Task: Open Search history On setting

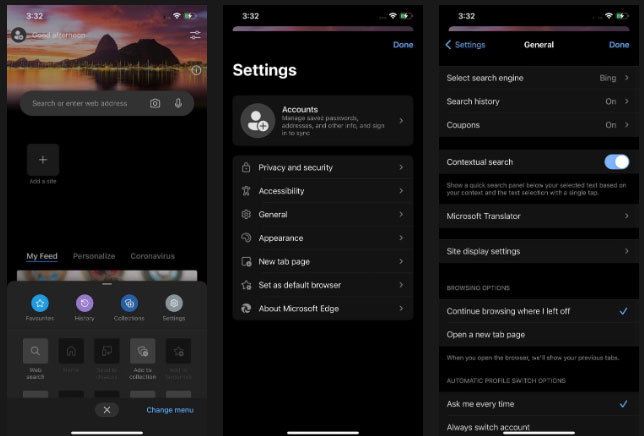Action: (538, 101)
